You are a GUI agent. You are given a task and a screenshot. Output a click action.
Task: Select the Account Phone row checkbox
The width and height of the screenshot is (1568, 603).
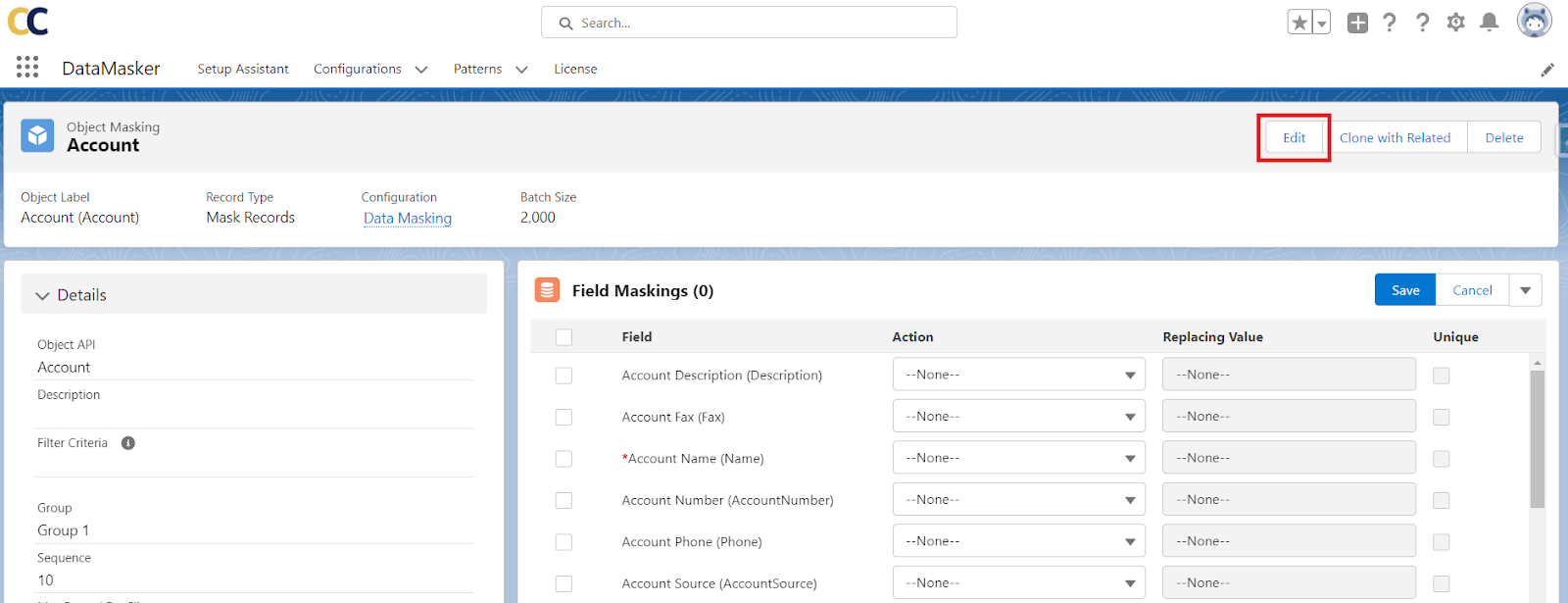pyautogui.click(x=563, y=542)
